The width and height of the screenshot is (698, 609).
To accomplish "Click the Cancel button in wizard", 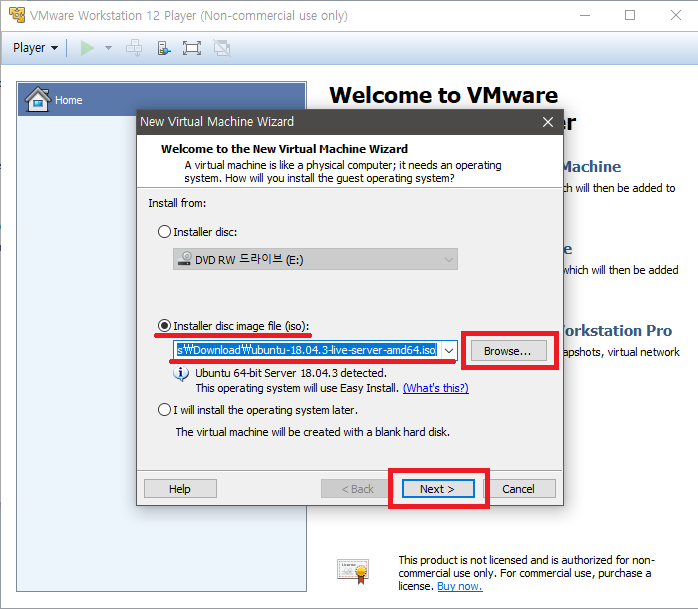I will (x=519, y=489).
